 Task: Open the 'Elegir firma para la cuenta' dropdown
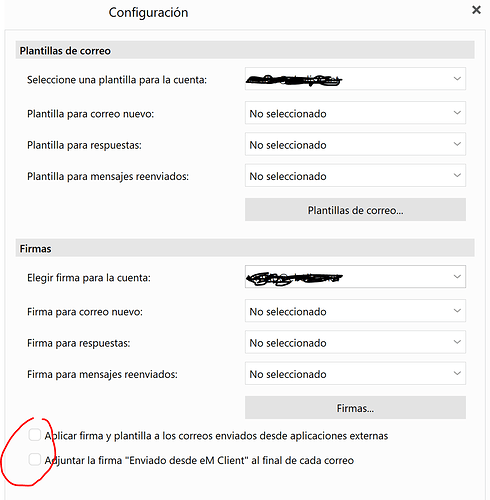pyautogui.click(x=355, y=277)
